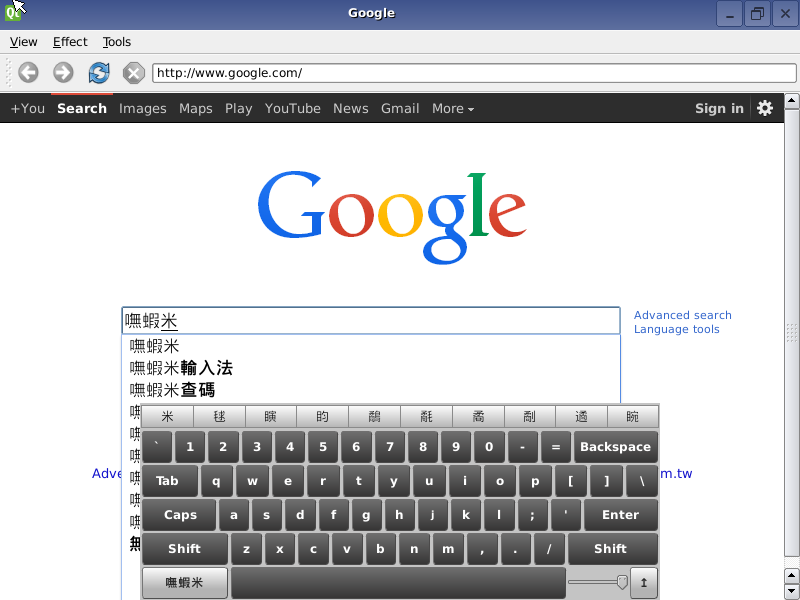Image resolution: width=800 pixels, height=600 pixels.
Task: Tap the backslash key
Action: click(x=642, y=481)
